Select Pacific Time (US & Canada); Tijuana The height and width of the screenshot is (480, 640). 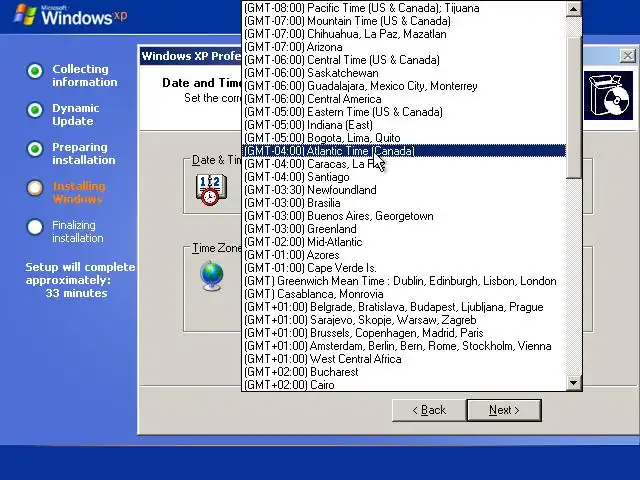(x=404, y=8)
